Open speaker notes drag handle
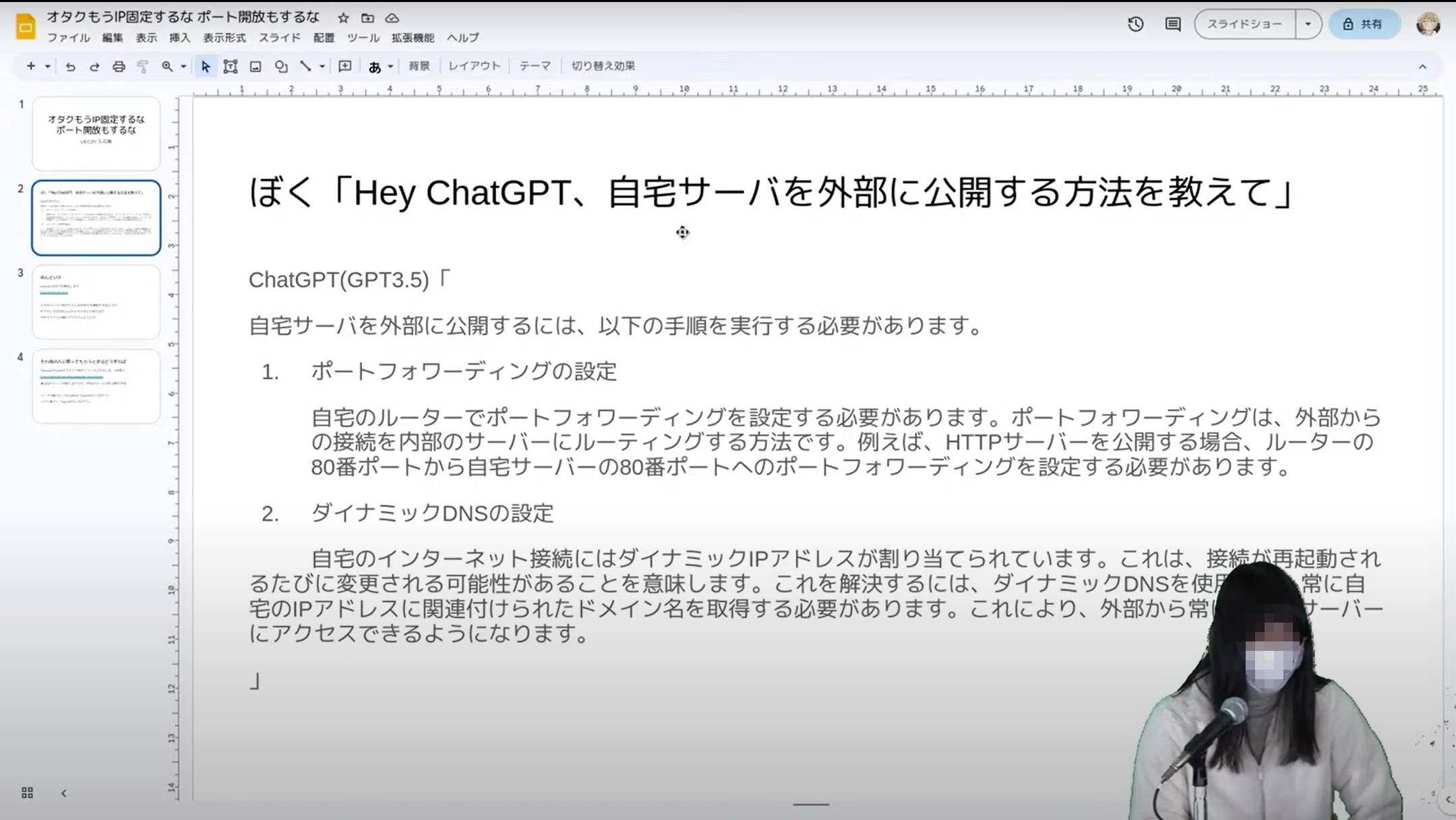 click(811, 804)
